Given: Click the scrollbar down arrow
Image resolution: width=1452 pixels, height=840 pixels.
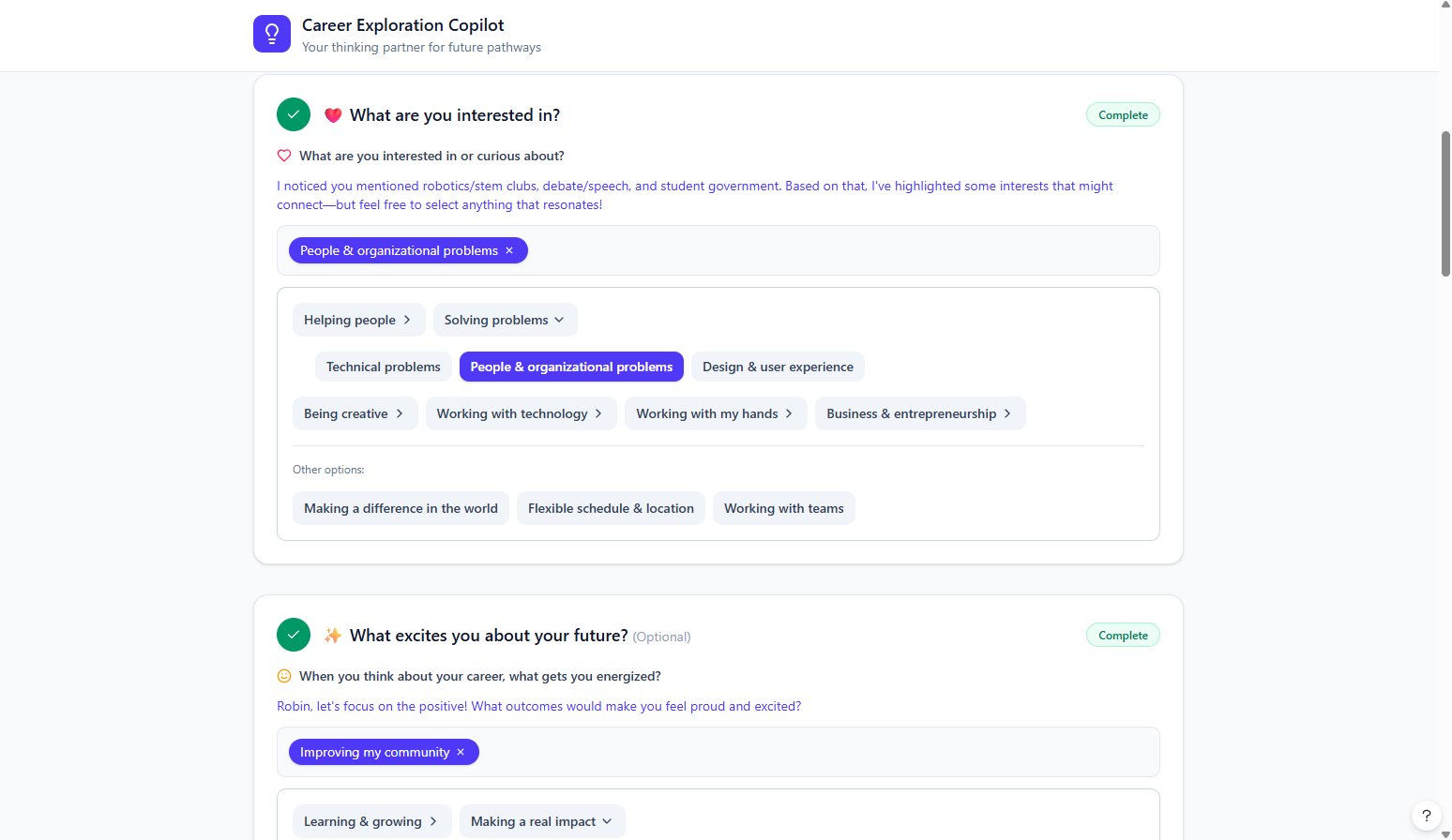Looking at the screenshot, I should click(x=1445, y=834).
